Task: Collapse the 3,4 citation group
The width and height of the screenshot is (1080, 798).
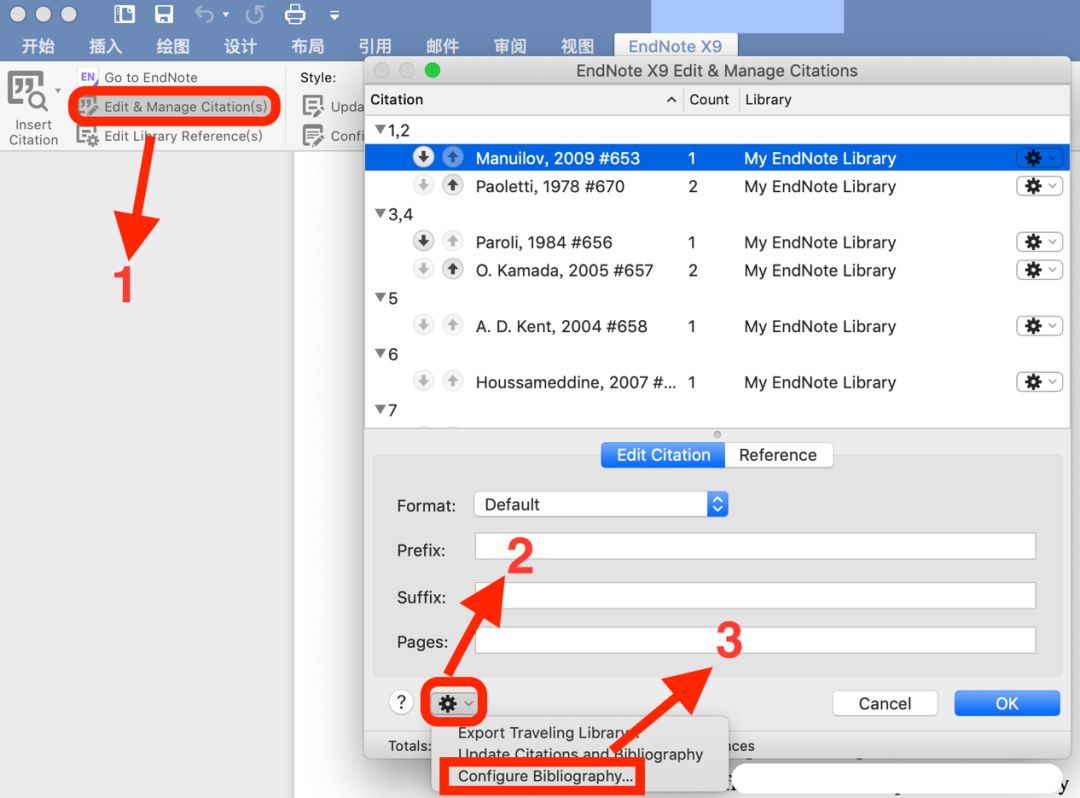Action: tap(380, 213)
